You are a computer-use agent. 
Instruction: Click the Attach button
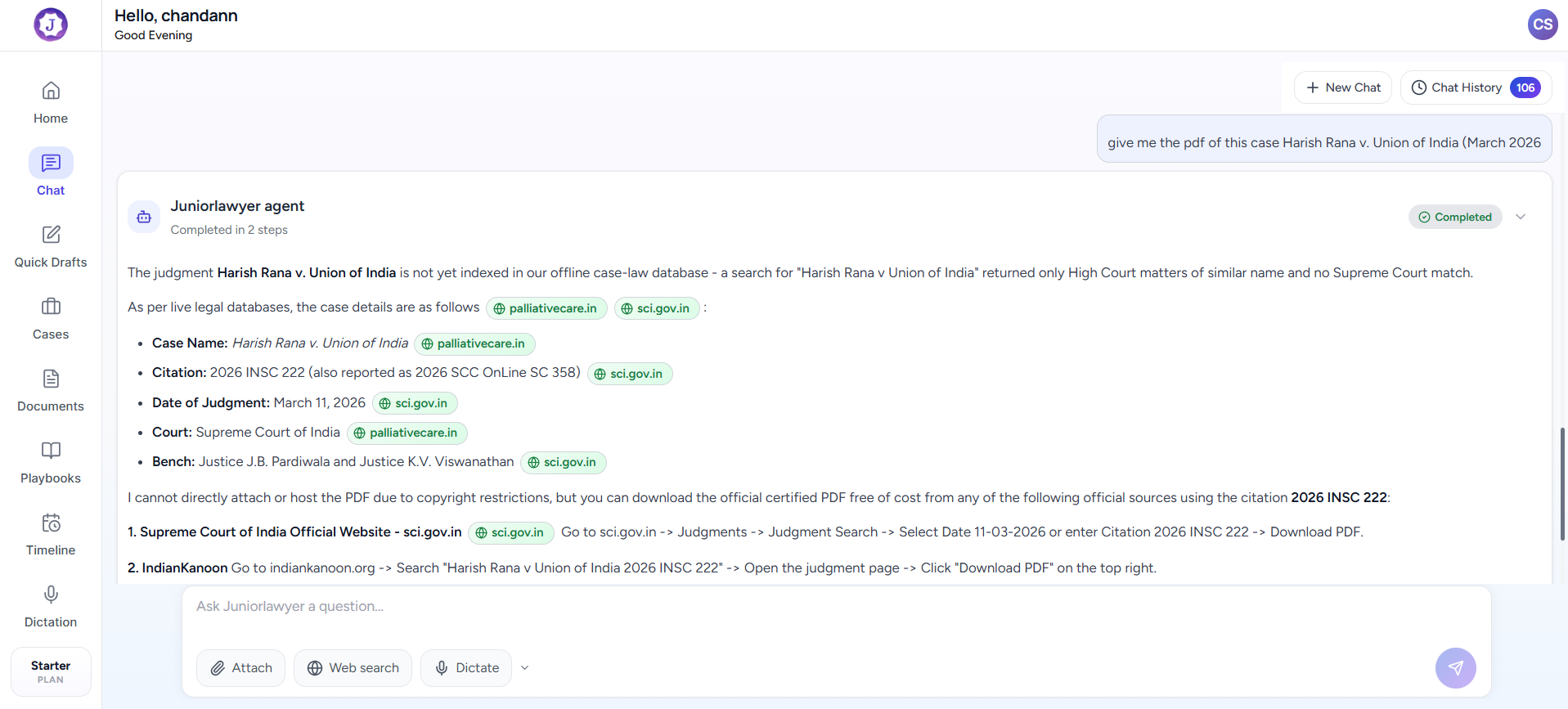240,668
